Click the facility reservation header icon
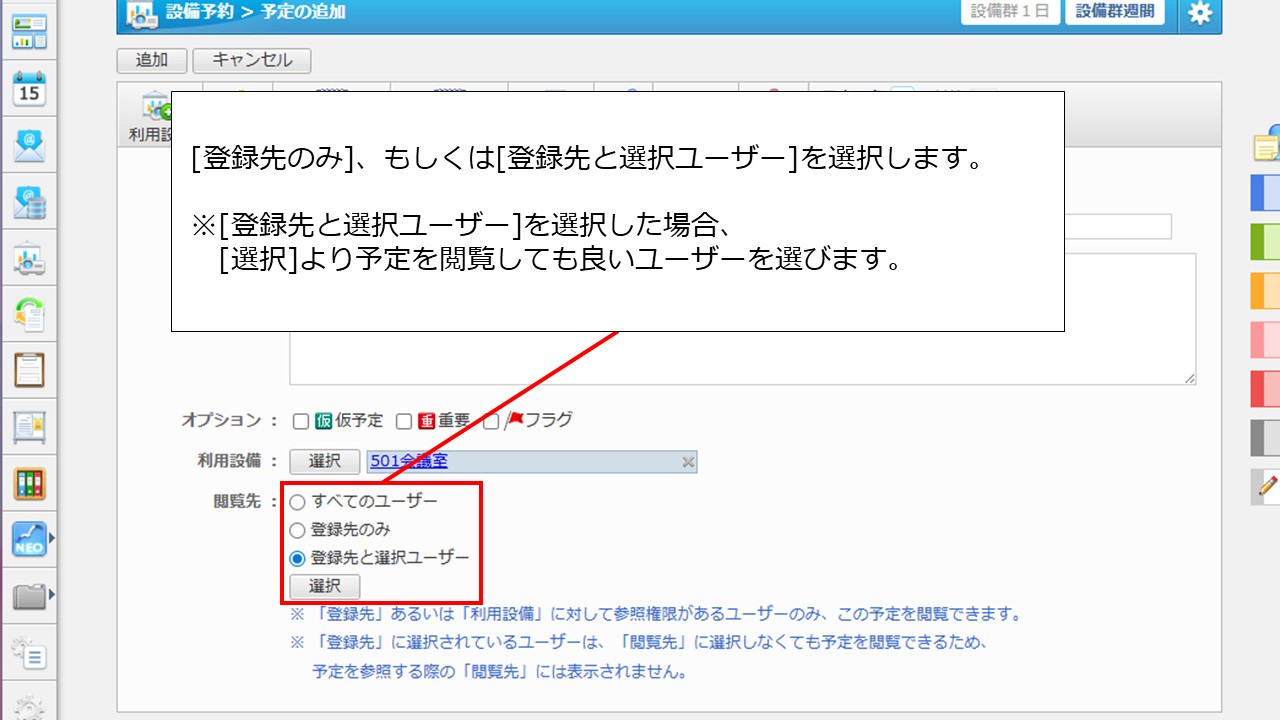 coord(142,14)
